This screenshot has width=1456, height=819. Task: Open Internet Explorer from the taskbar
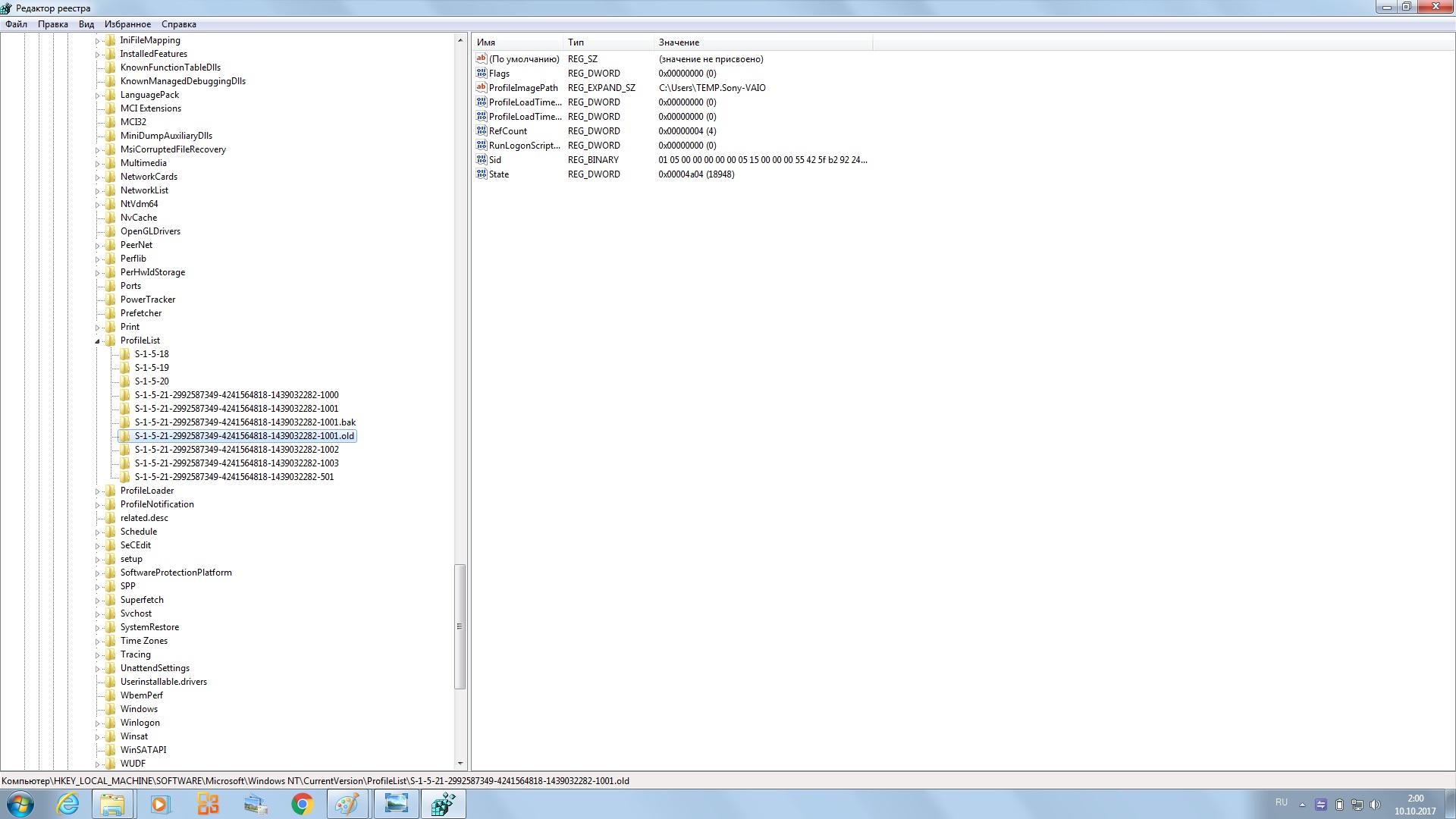[68, 804]
